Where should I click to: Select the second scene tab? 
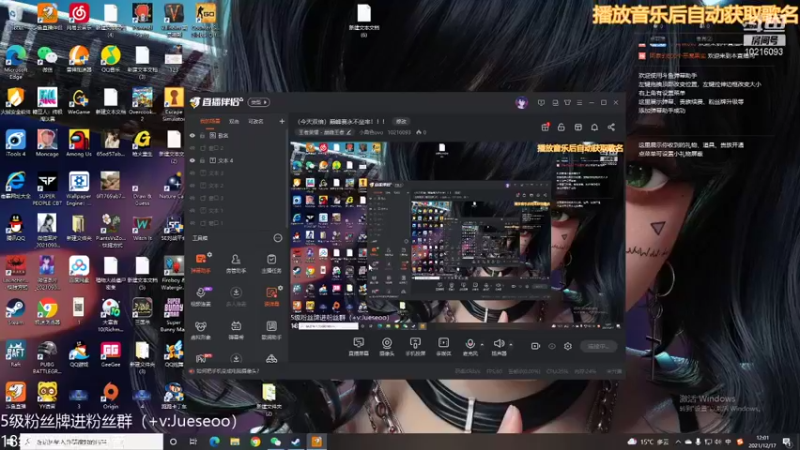click(234, 121)
